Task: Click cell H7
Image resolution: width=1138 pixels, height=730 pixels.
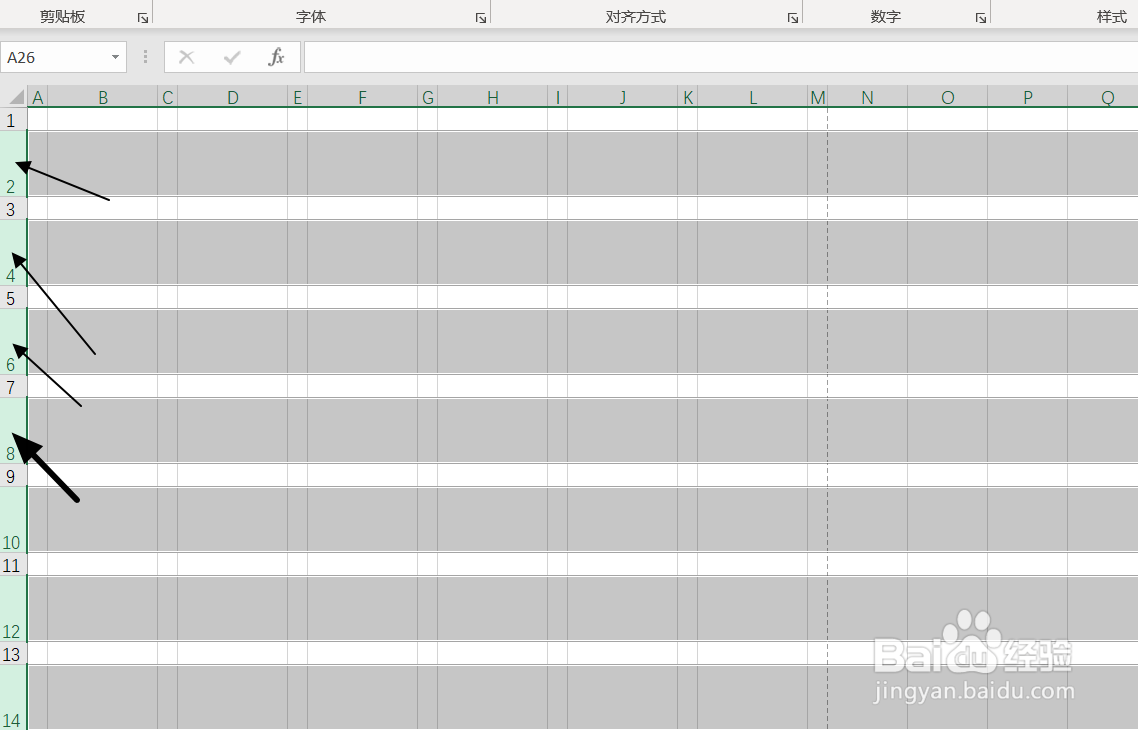Action: tap(492, 386)
